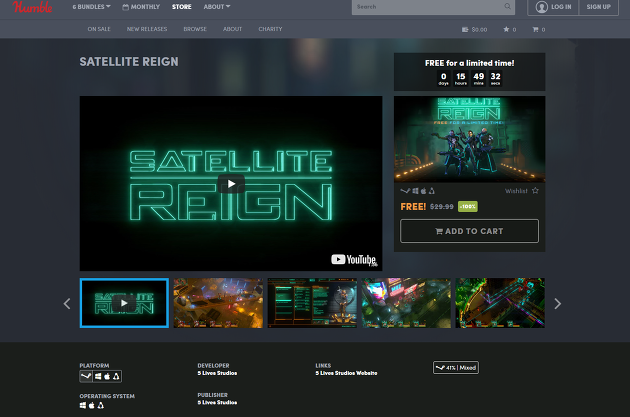Click the Apple icon under cover image
Viewport: 630px width, 417px height.
(423, 191)
